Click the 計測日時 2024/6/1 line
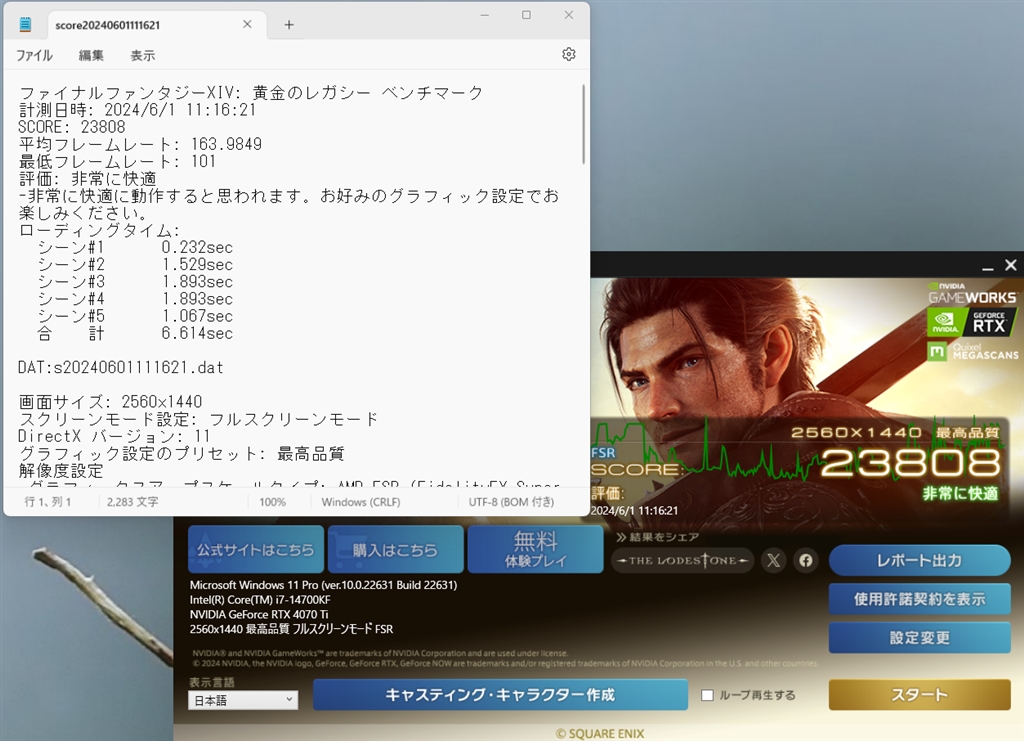Viewport: 1024px width, 741px height. [137, 110]
